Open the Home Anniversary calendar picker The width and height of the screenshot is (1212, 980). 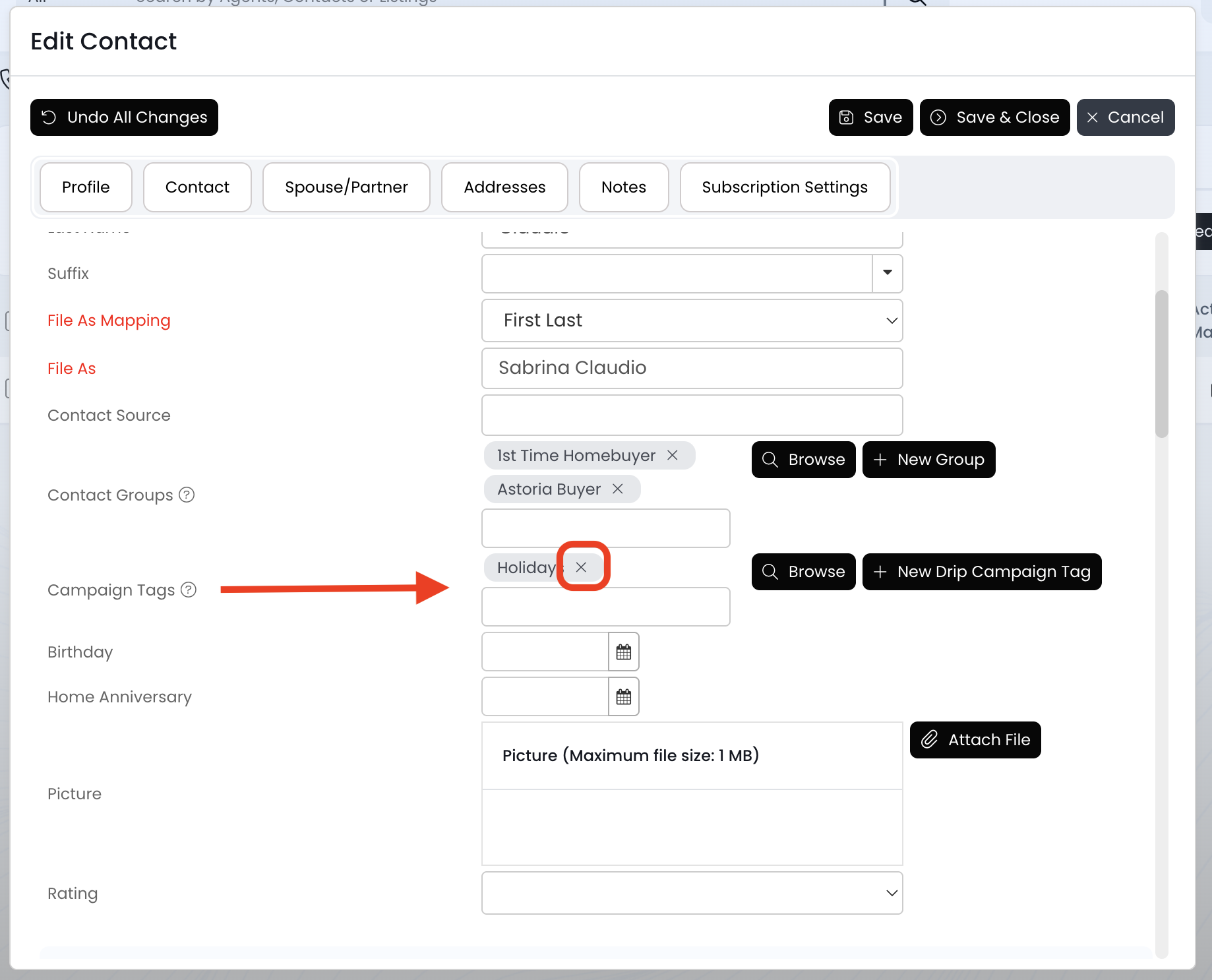(623, 697)
